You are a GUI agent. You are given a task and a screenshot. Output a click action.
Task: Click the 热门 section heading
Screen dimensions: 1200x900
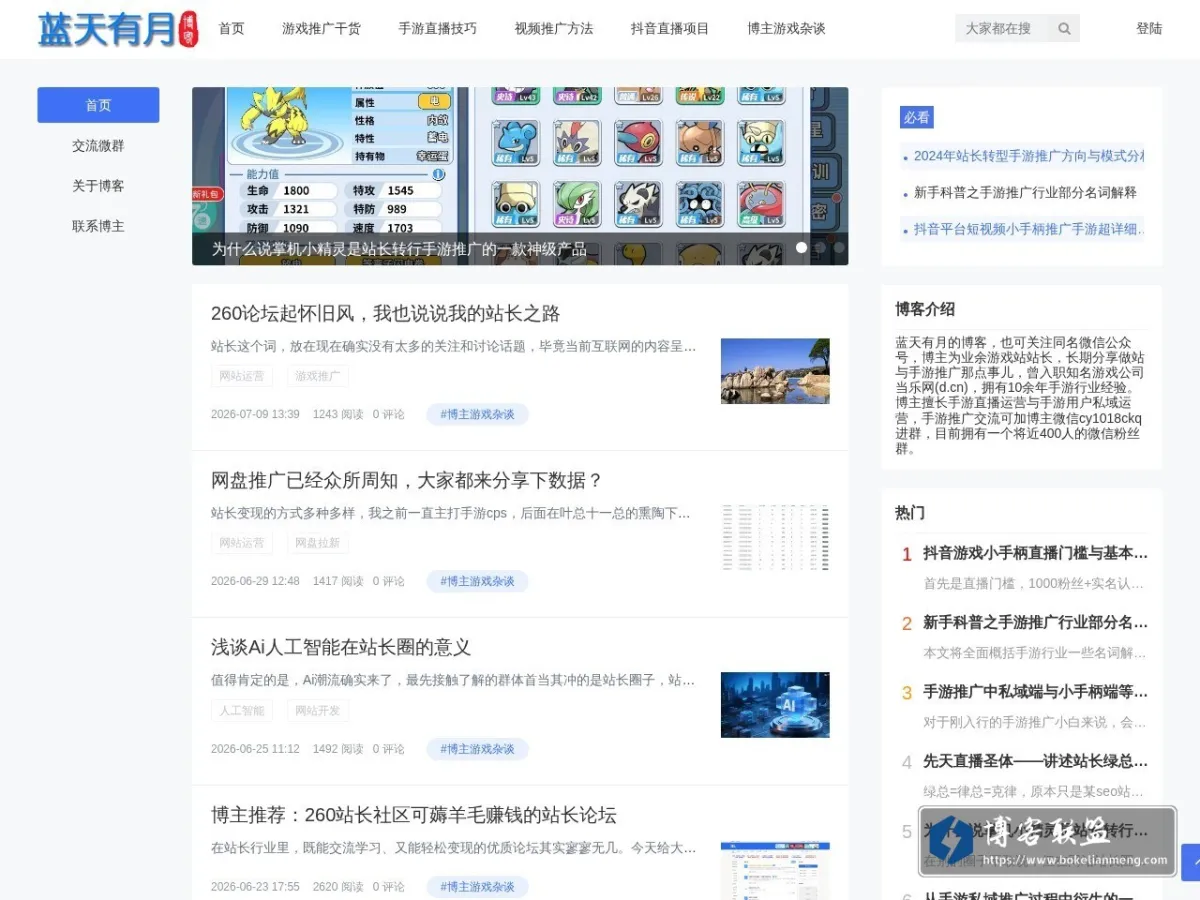coord(910,513)
